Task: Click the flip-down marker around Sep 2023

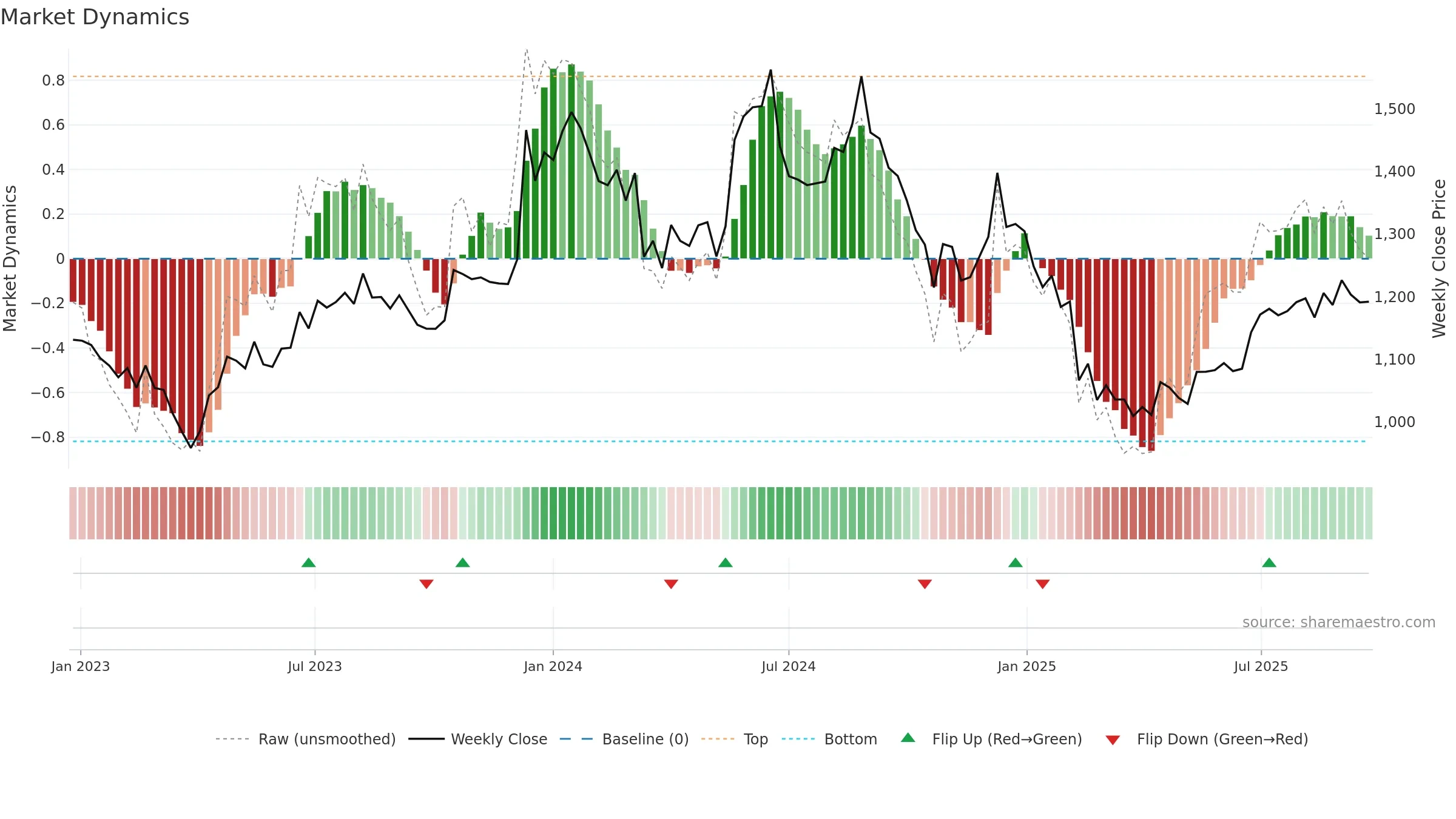Action: [x=426, y=584]
